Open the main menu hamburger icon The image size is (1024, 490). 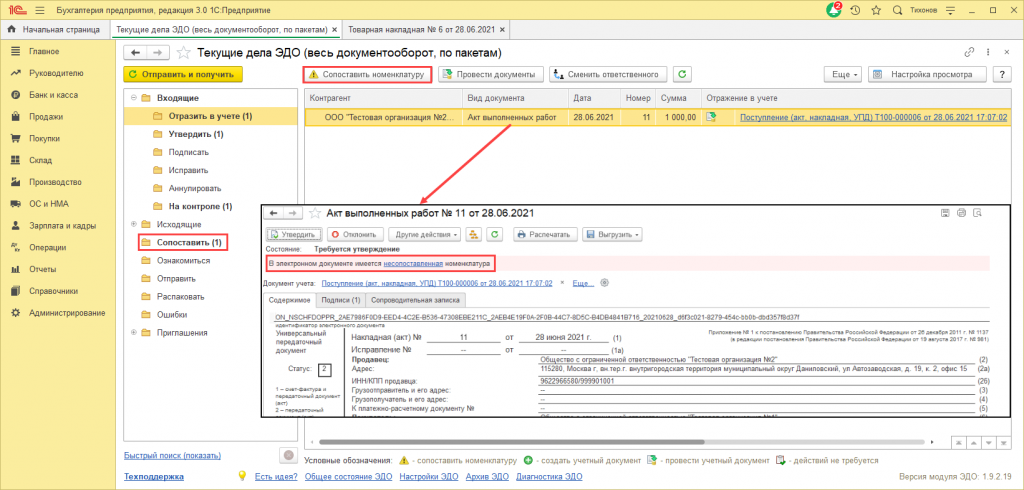click(39, 10)
